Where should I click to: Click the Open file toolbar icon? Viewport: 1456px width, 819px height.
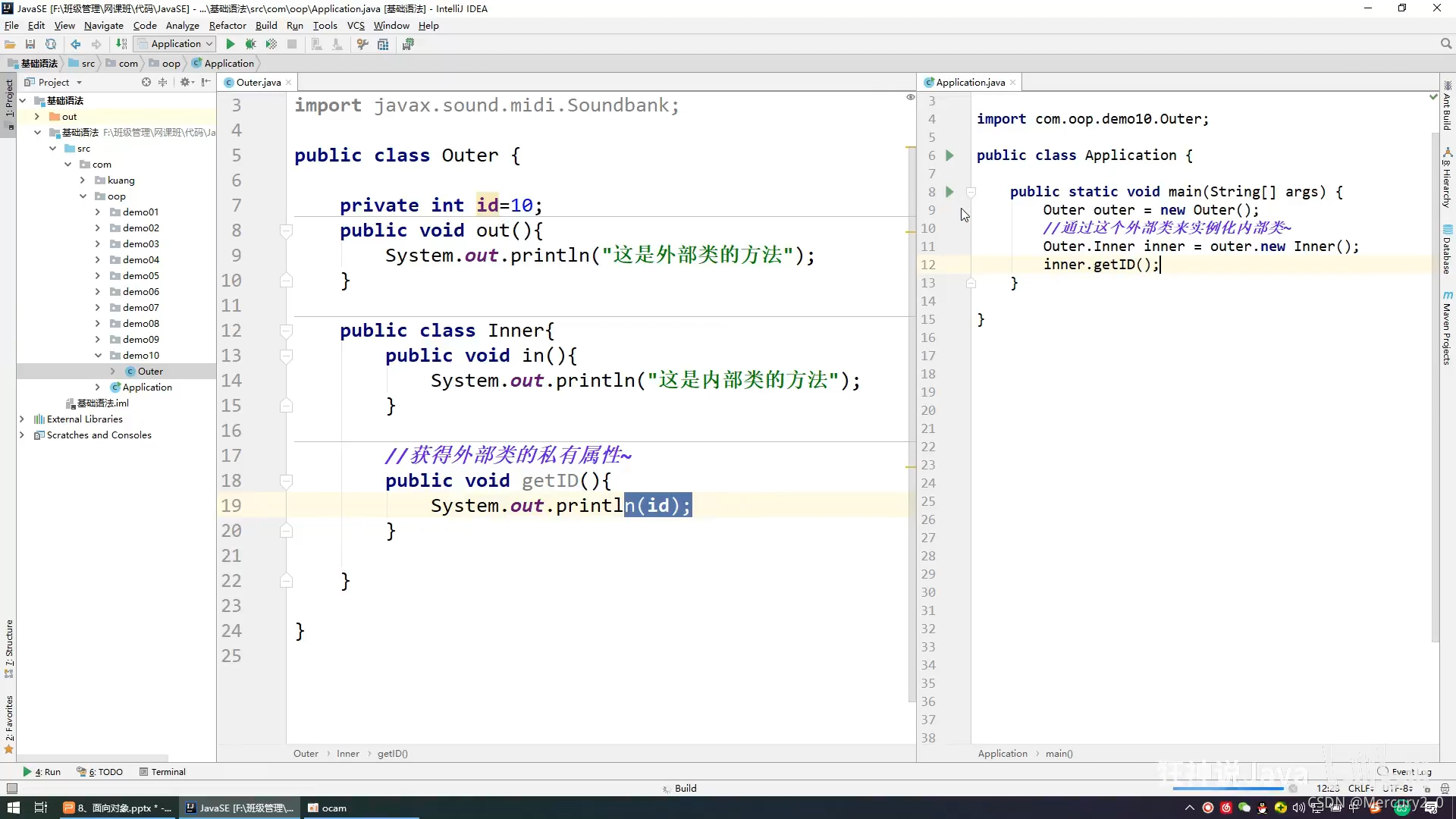pyautogui.click(x=10, y=44)
